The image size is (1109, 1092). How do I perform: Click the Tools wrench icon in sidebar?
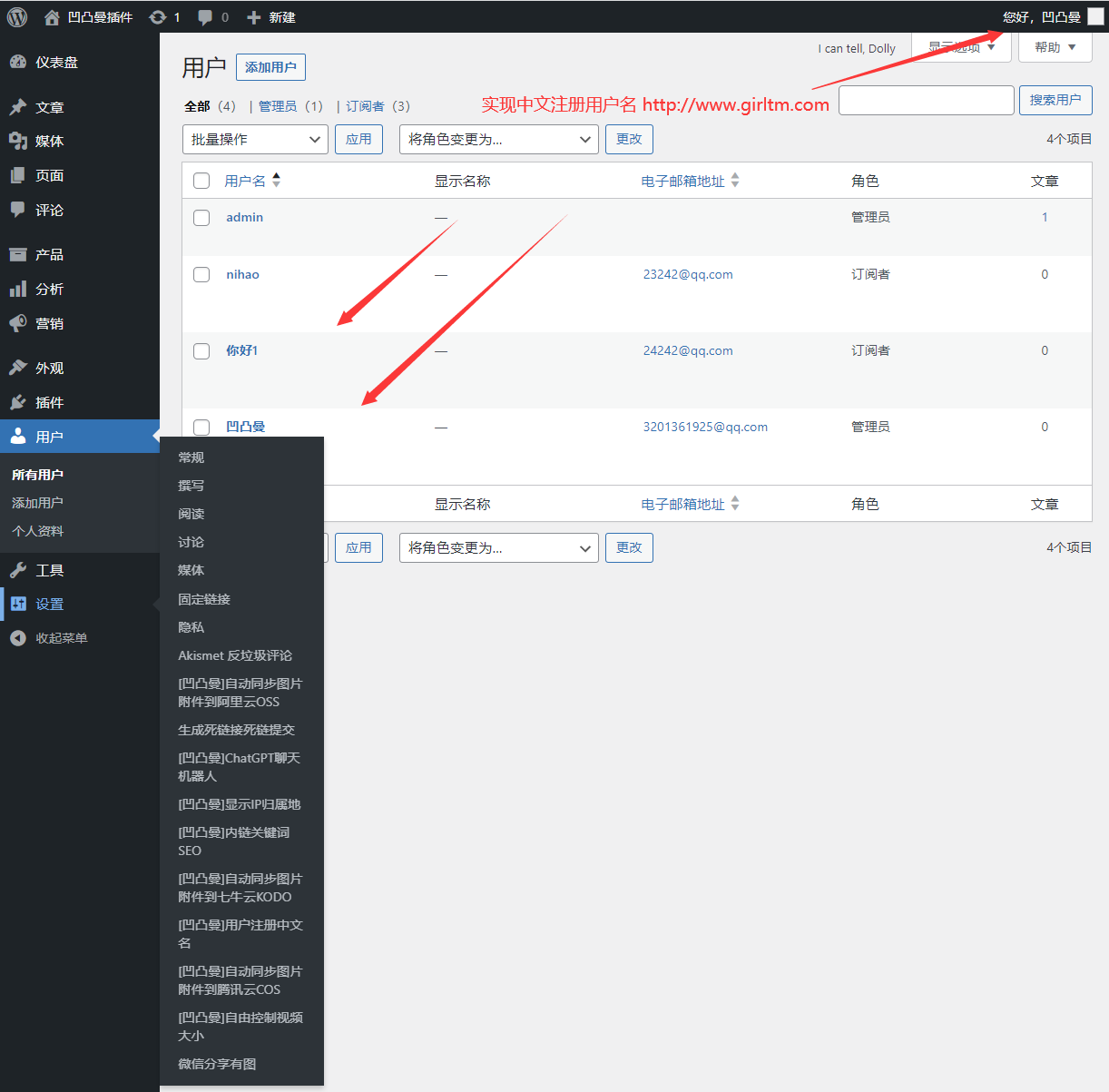18,570
